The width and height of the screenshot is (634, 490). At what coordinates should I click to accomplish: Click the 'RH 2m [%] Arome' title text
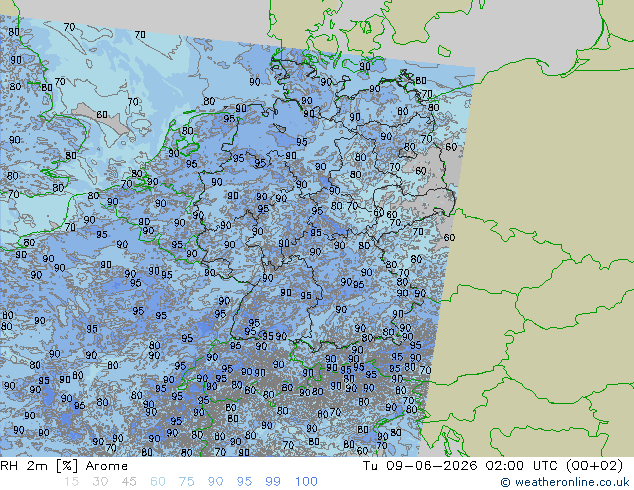tap(64, 466)
